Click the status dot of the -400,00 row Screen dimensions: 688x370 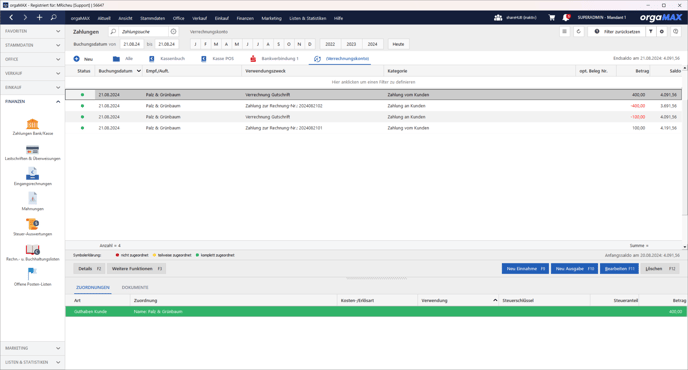[82, 106]
